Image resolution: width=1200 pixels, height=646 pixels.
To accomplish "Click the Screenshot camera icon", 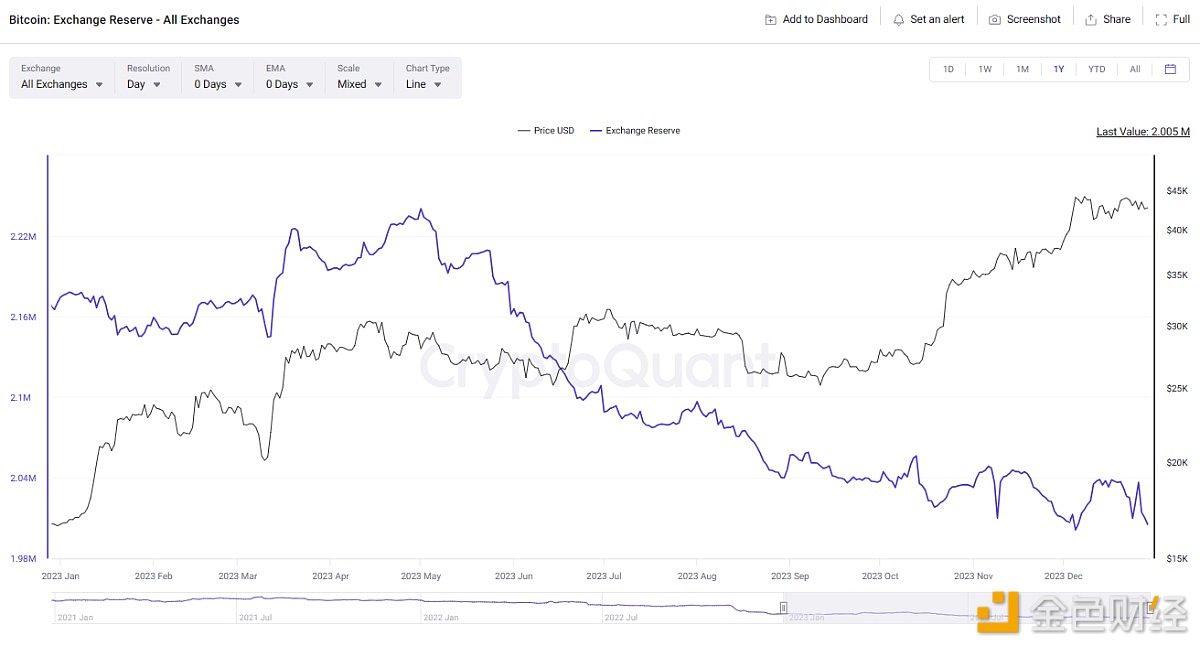I will click(994, 19).
